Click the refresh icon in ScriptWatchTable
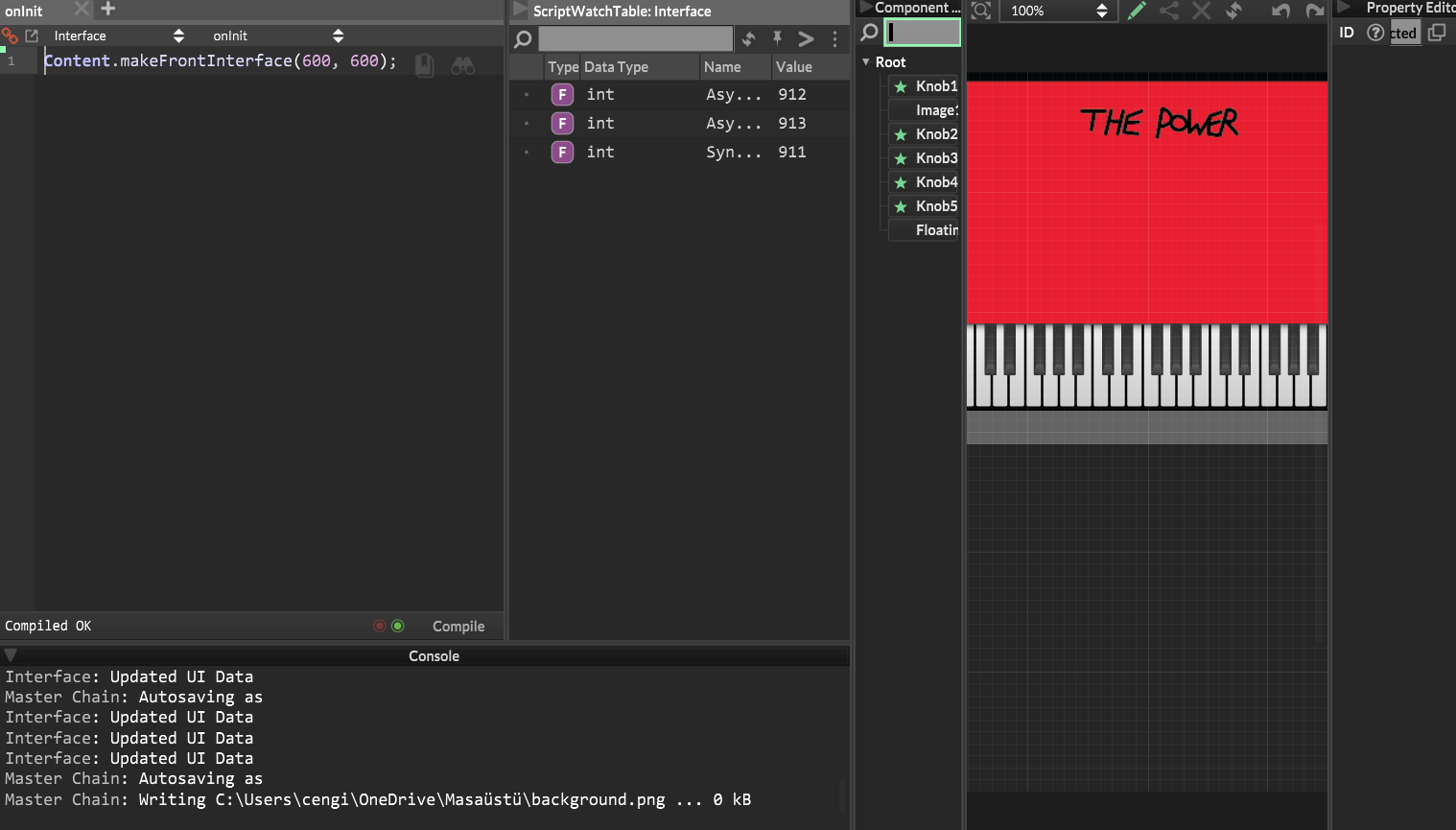 (x=749, y=38)
